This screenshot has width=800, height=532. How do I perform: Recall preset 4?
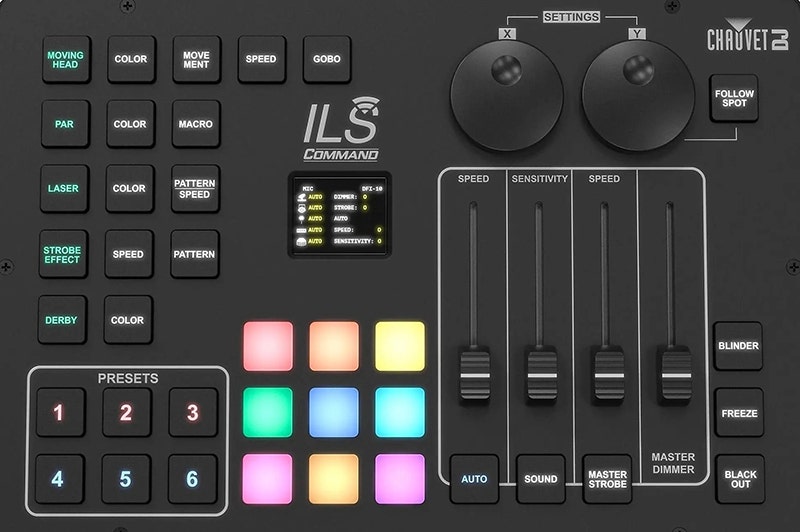pyautogui.click(x=60, y=479)
